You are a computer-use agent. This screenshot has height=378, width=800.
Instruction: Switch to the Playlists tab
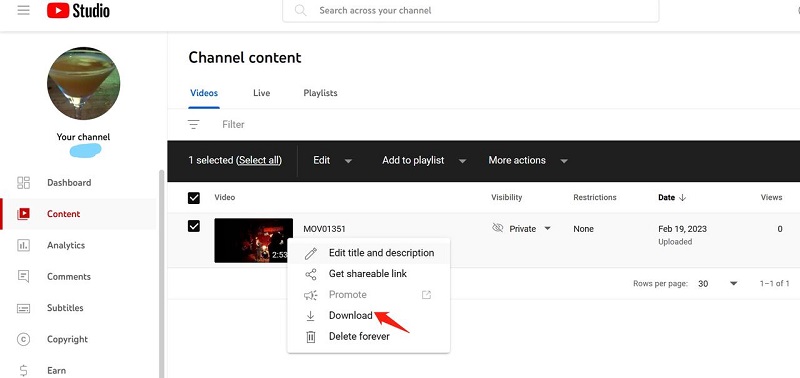320,93
